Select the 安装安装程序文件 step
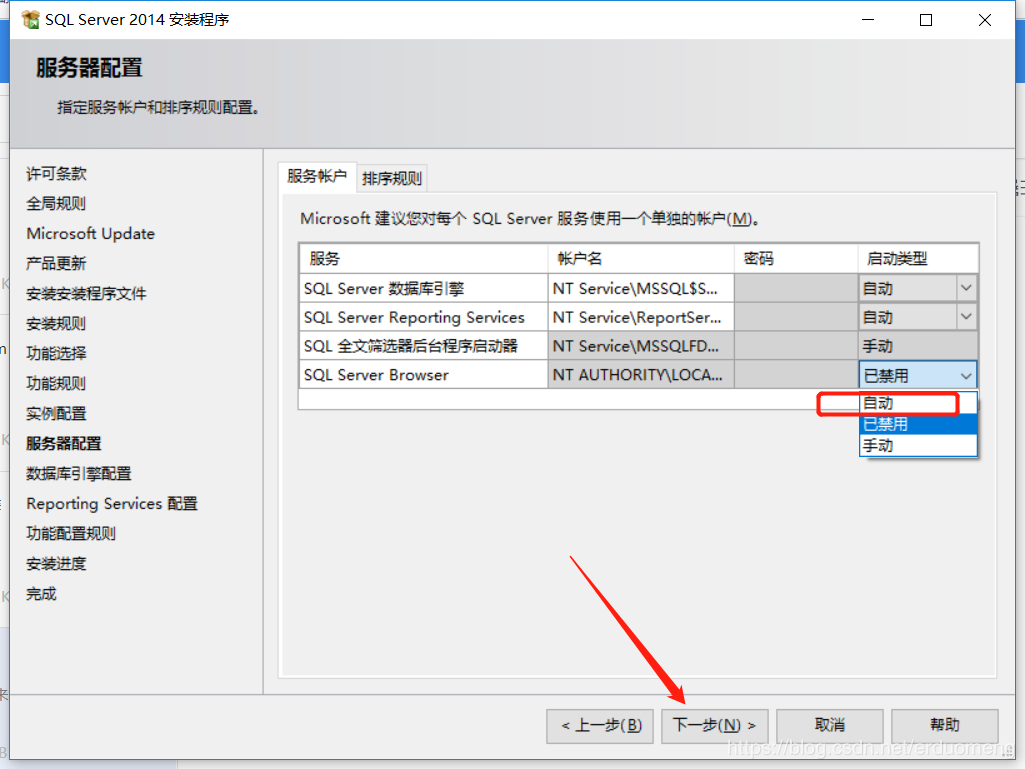Image resolution: width=1025 pixels, height=769 pixels. pyautogui.click(x=86, y=294)
